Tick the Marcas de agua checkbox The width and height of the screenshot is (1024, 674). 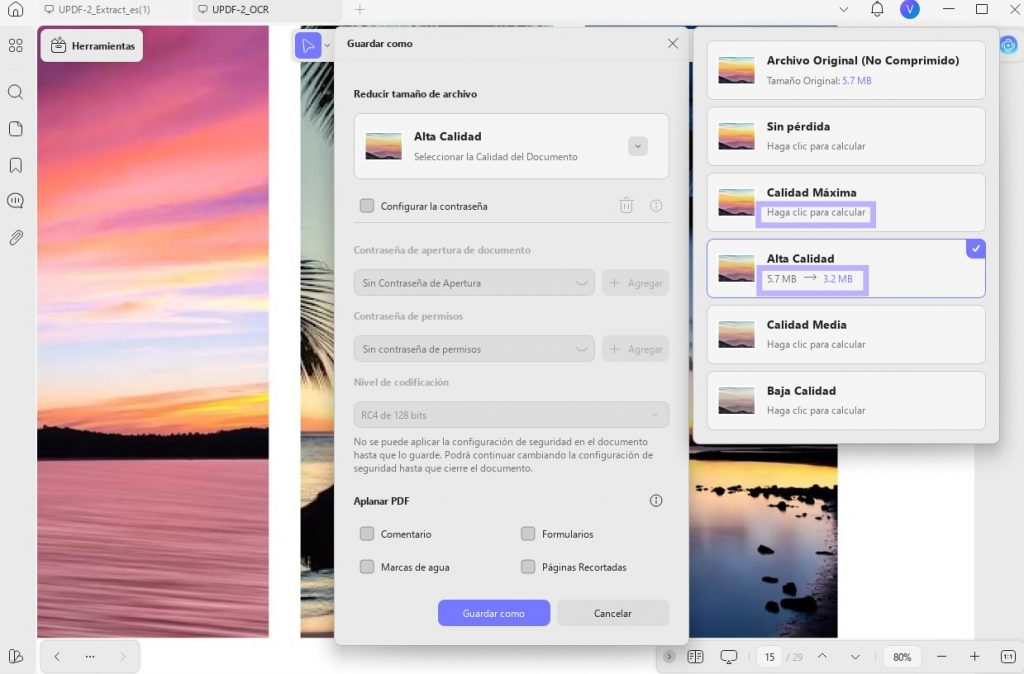(367, 567)
